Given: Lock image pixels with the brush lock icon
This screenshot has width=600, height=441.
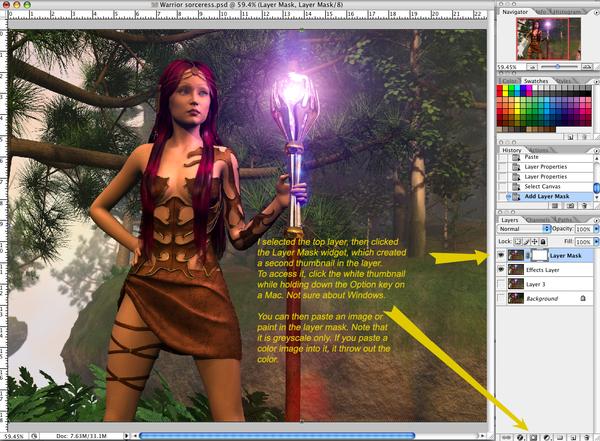Looking at the screenshot, I should coord(526,242).
